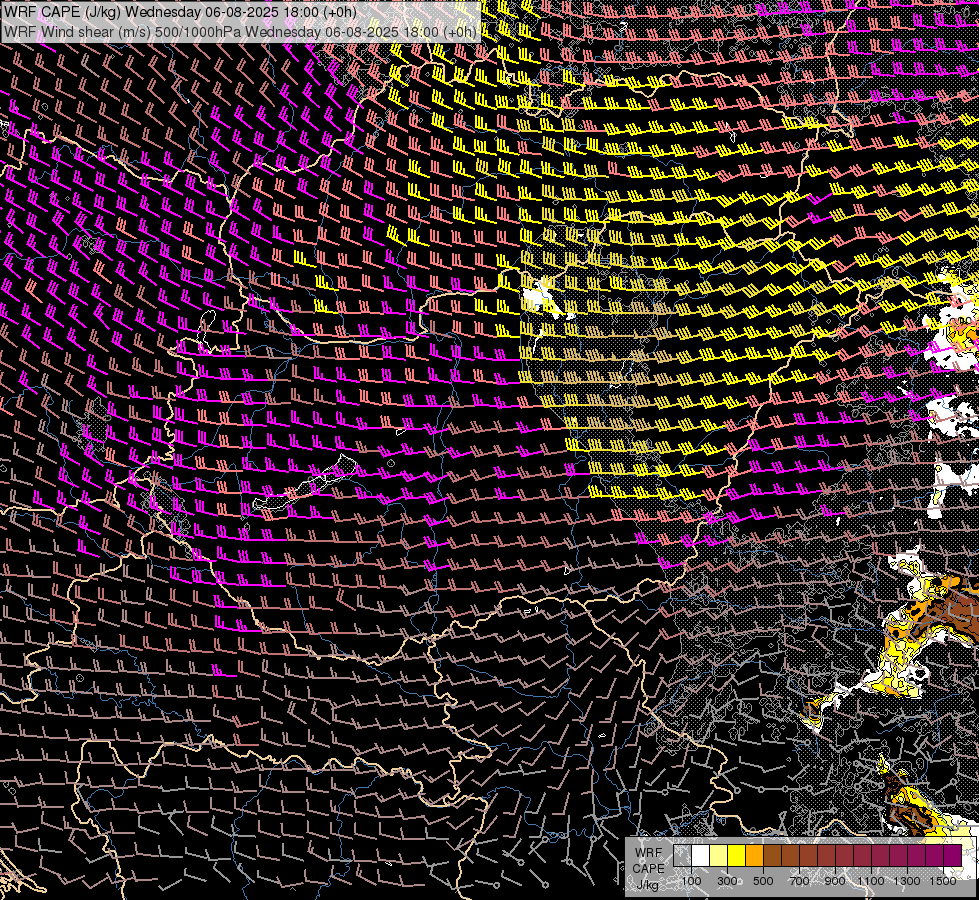This screenshot has height=900, width=979.
Task: Select the bright yellow CAPE legend swatch
Action: pos(737,855)
